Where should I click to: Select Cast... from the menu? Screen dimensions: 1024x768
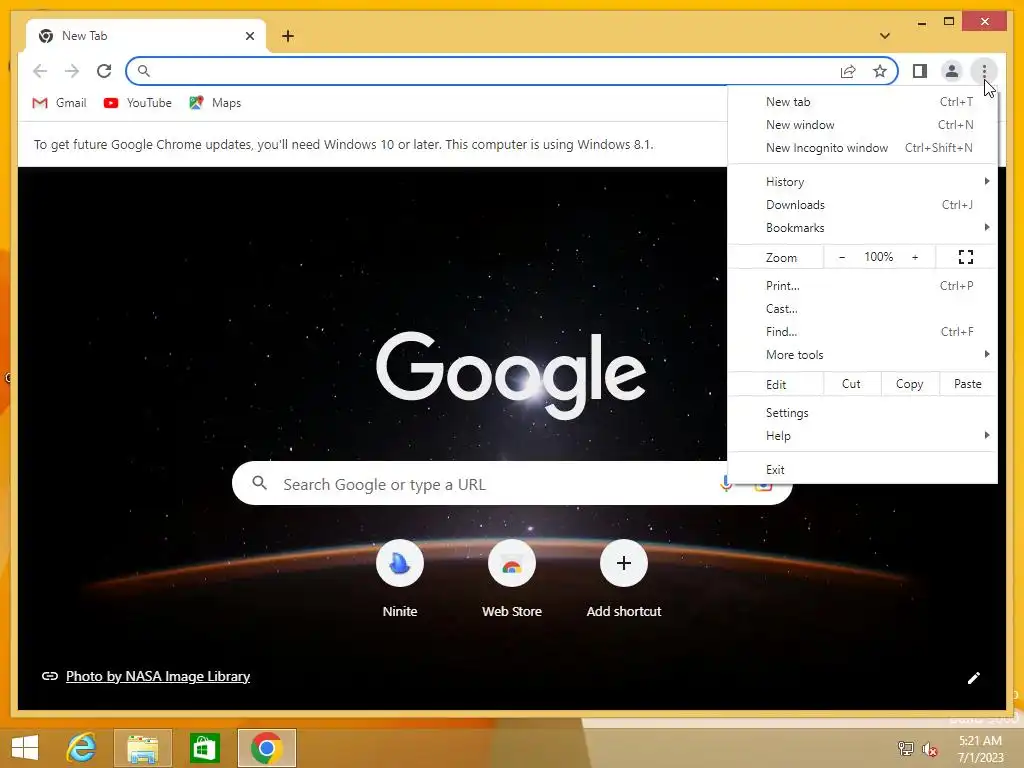(862, 308)
